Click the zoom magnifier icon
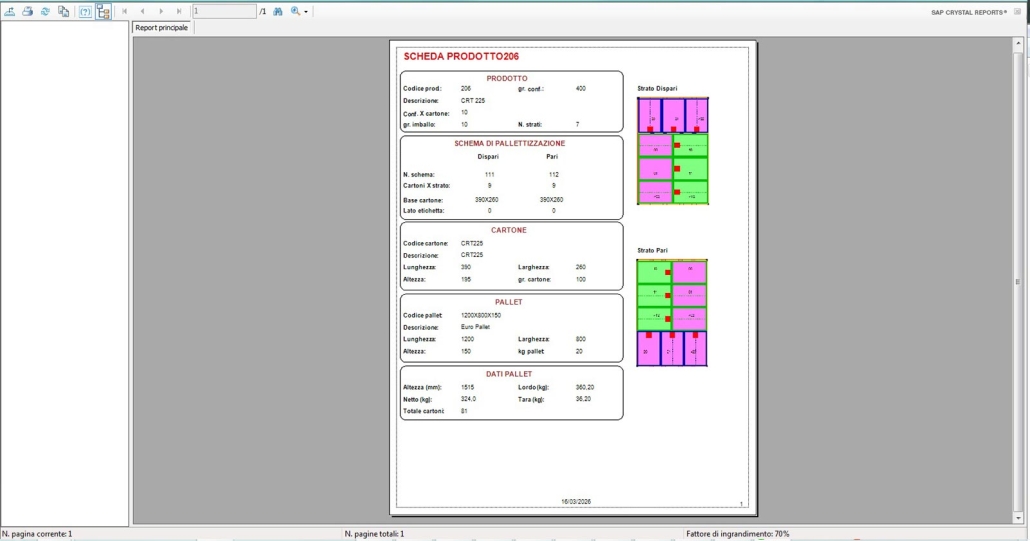1030x541 pixels. (295, 11)
